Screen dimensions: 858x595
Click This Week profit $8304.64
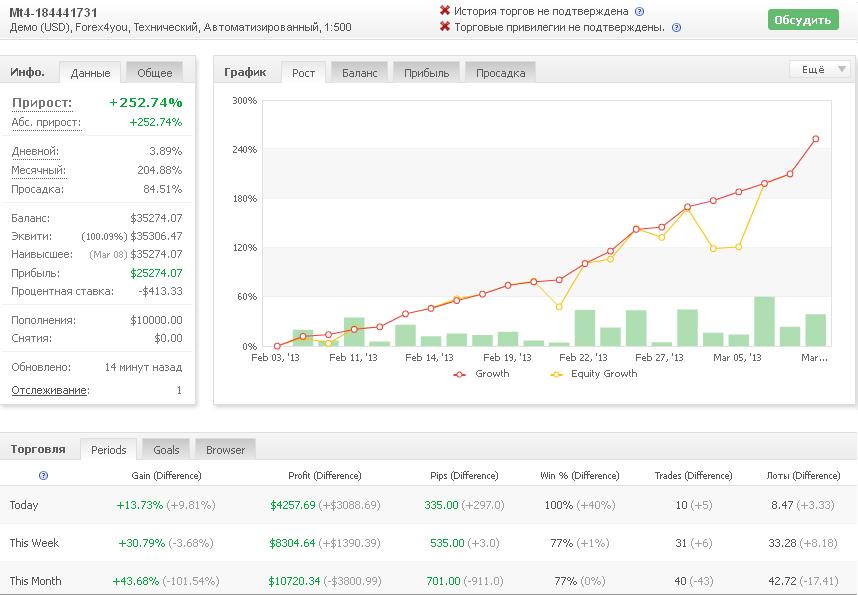click(292, 543)
